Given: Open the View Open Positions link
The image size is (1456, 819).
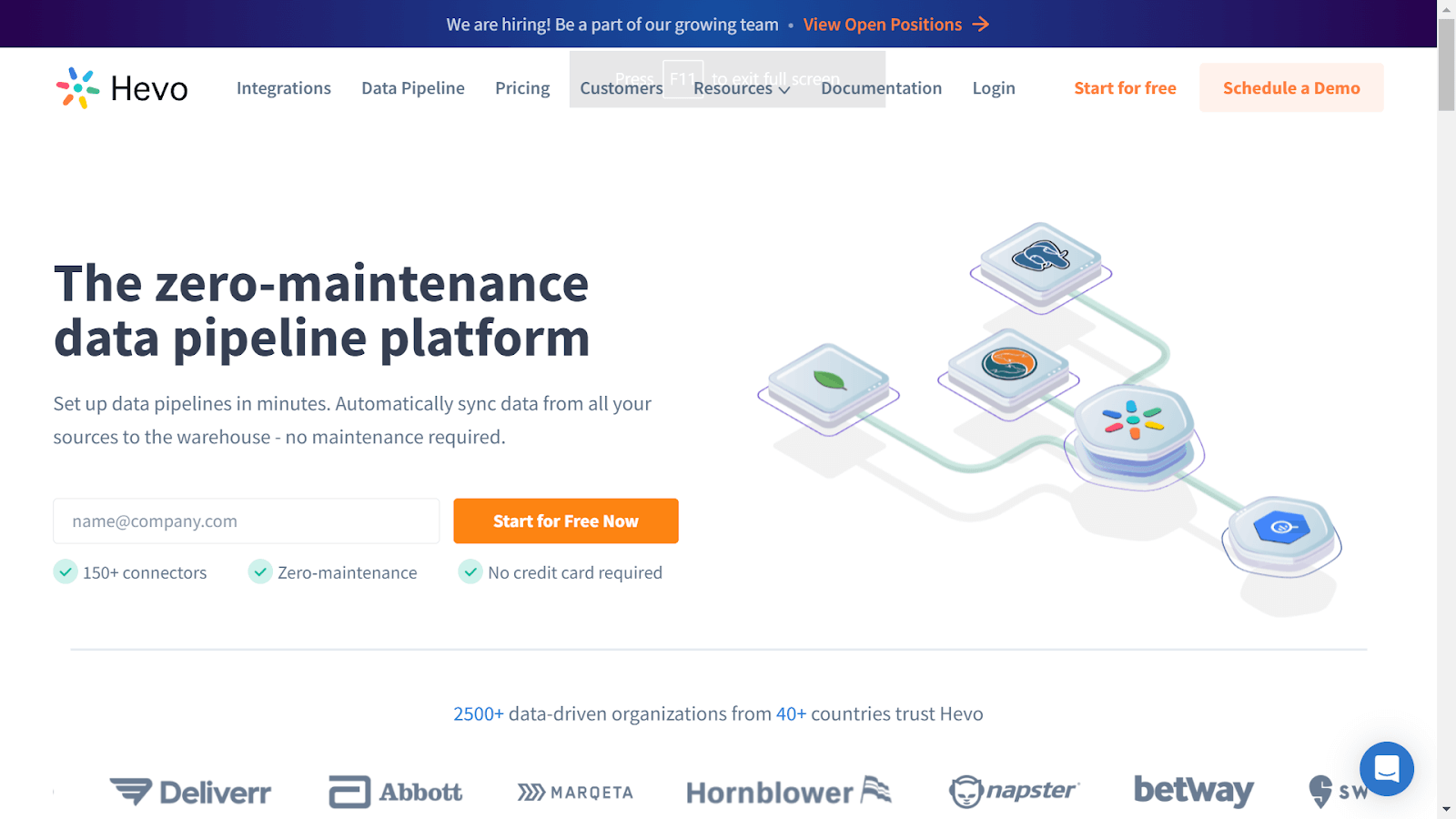Looking at the screenshot, I should point(882,24).
